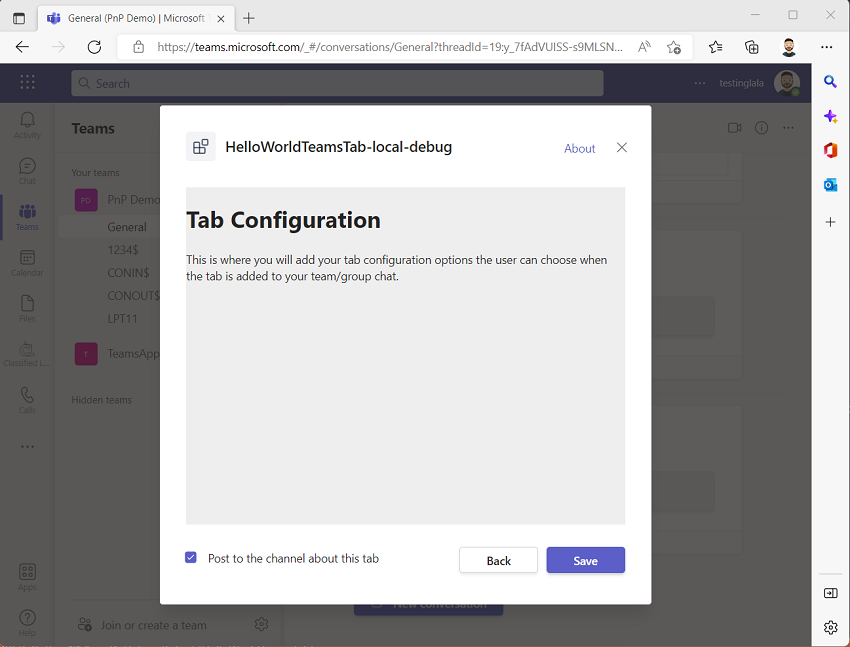Open the Office sidebar icon in Edge
Screen dimensions: 850x647
[x=830, y=150]
